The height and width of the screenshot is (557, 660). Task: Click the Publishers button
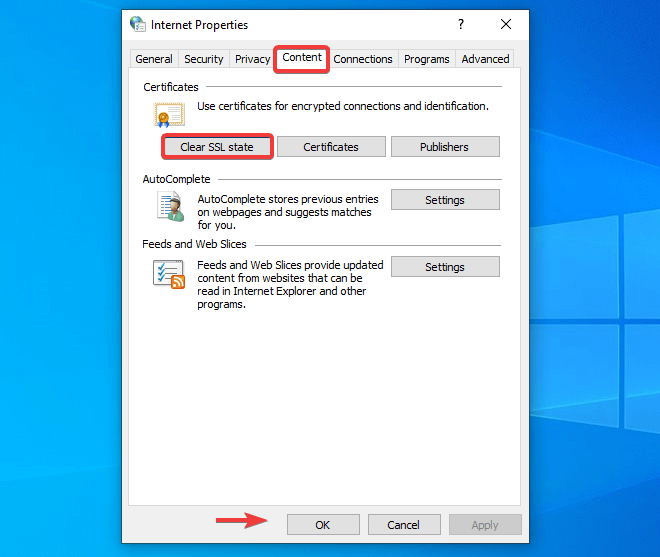point(445,147)
